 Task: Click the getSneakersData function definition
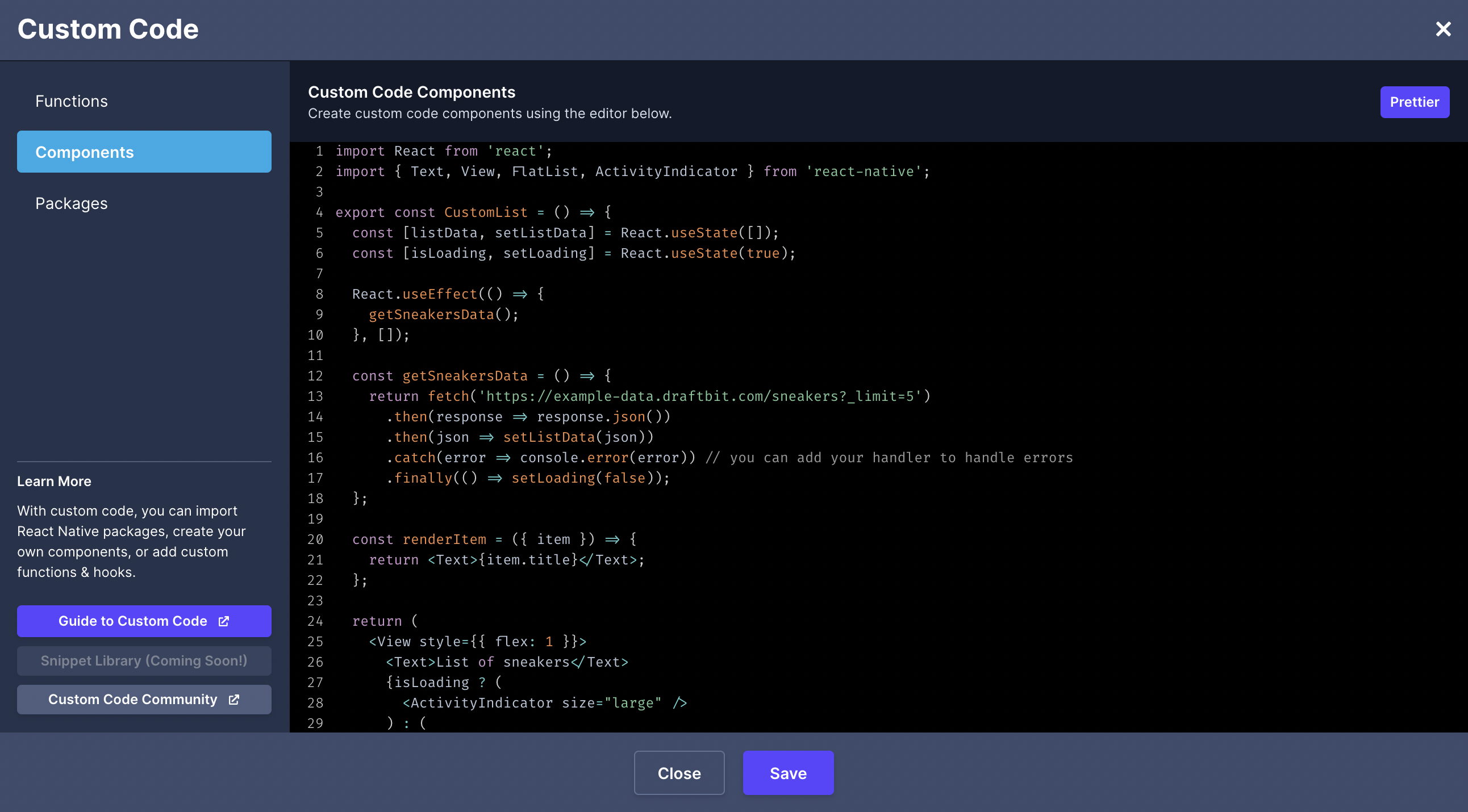[x=465, y=376]
